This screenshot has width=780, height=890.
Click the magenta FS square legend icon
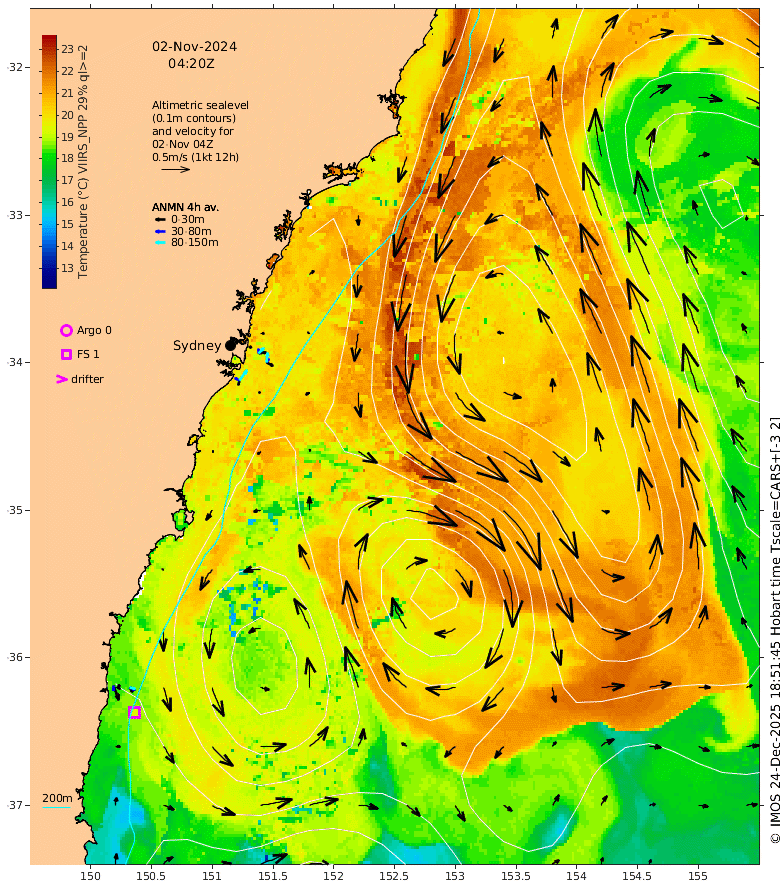(x=66, y=354)
